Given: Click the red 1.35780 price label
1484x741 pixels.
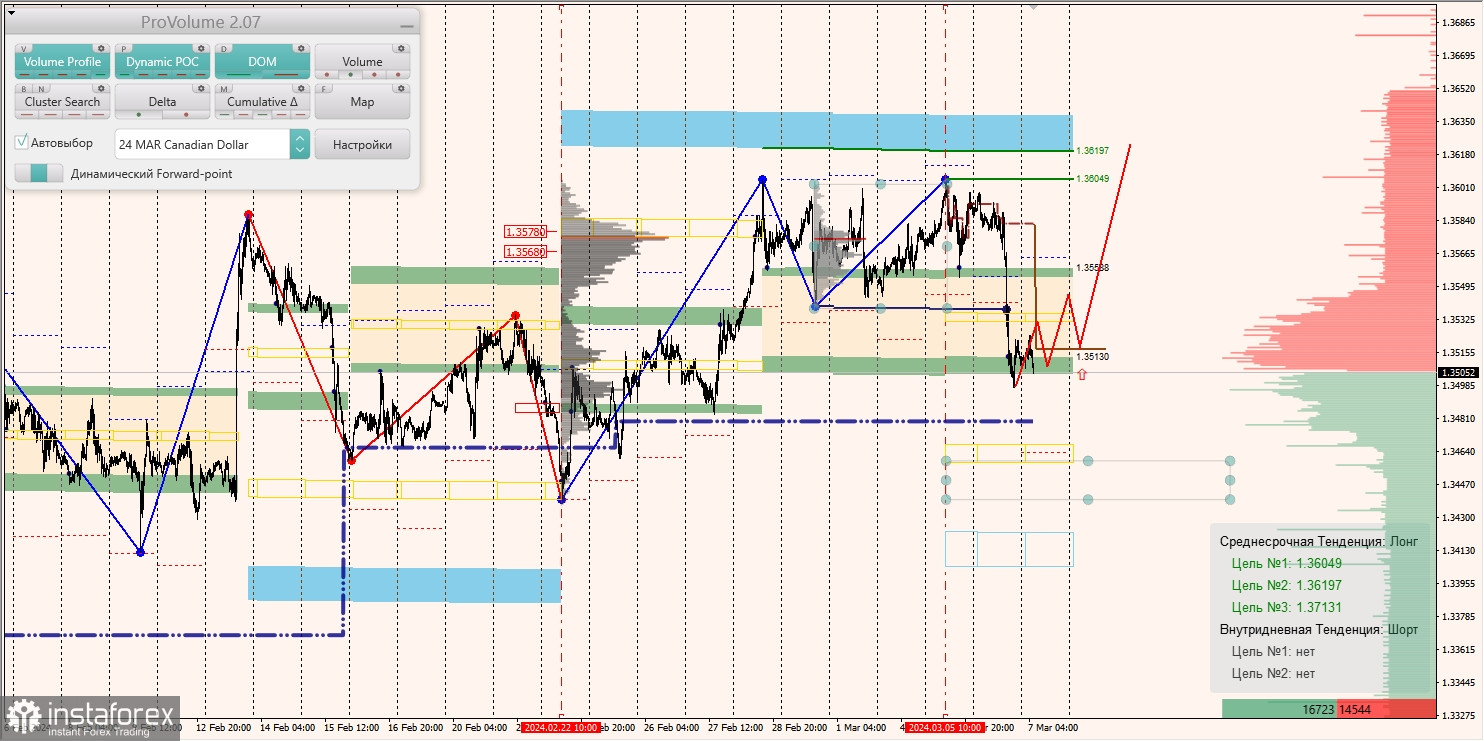Looking at the screenshot, I should coord(525,231).
